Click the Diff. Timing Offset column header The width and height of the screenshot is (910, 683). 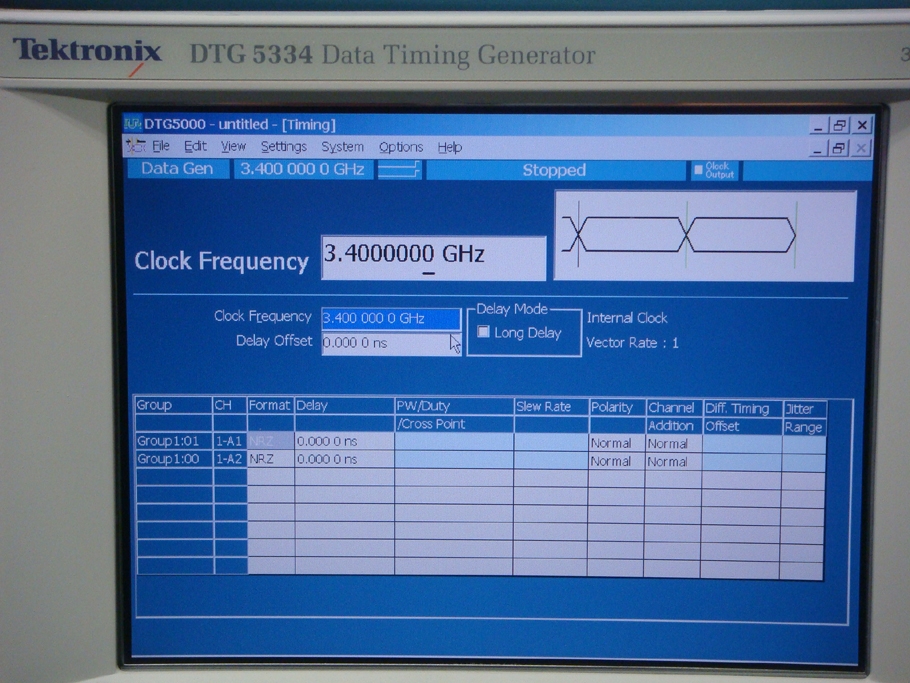coord(742,417)
